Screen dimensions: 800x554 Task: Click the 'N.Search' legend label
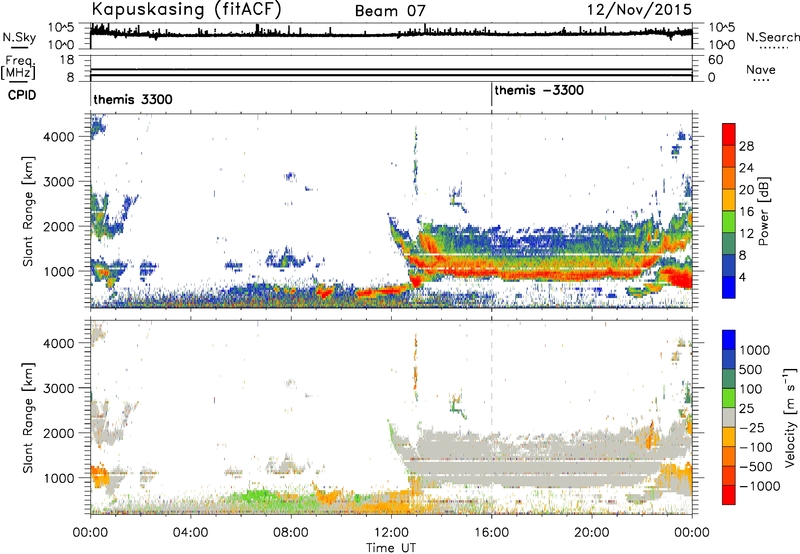click(x=772, y=37)
